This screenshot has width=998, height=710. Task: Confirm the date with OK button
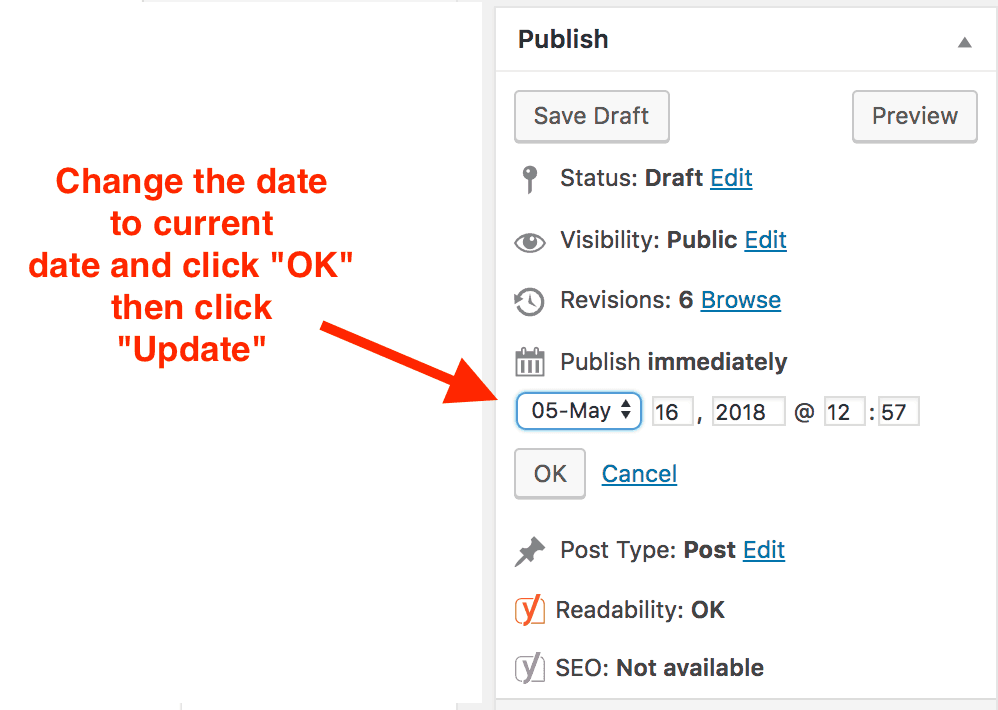tap(550, 474)
